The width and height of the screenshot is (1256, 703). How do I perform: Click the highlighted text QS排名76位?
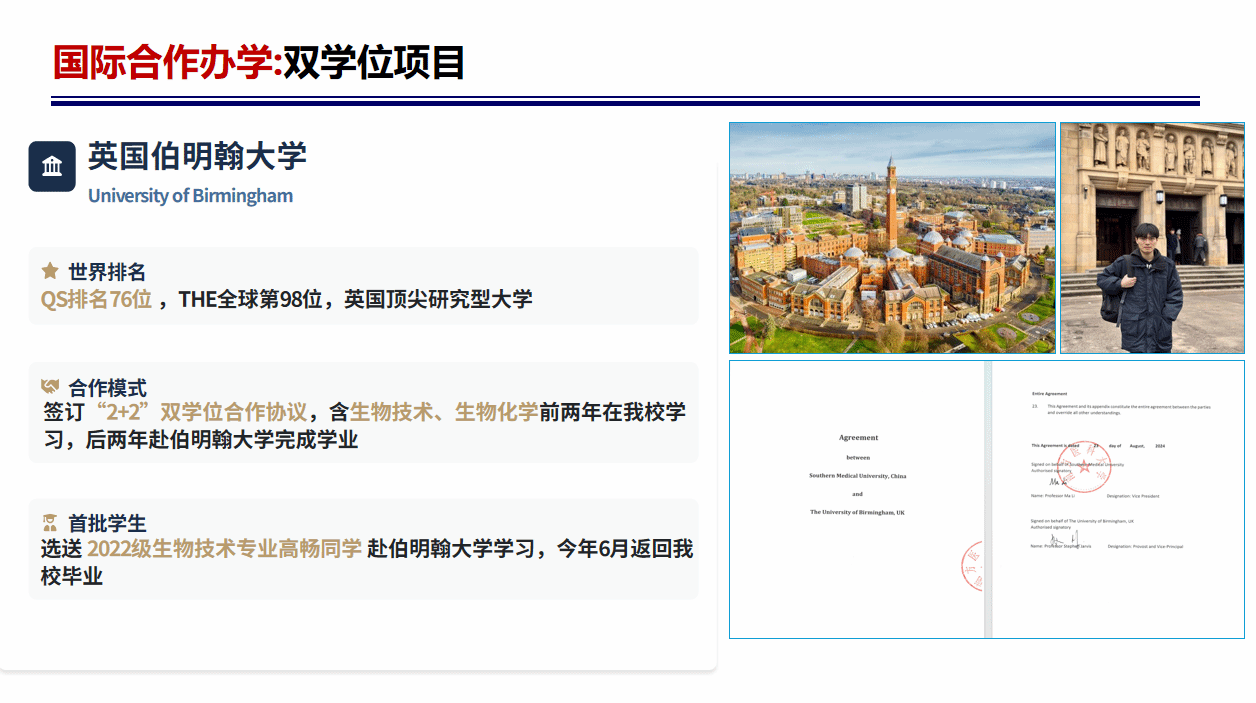click(96, 298)
